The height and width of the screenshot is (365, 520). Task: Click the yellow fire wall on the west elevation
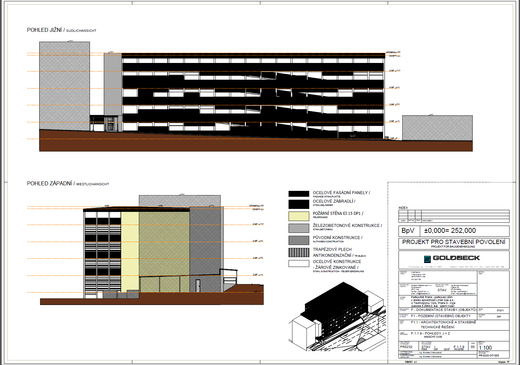coord(130,252)
